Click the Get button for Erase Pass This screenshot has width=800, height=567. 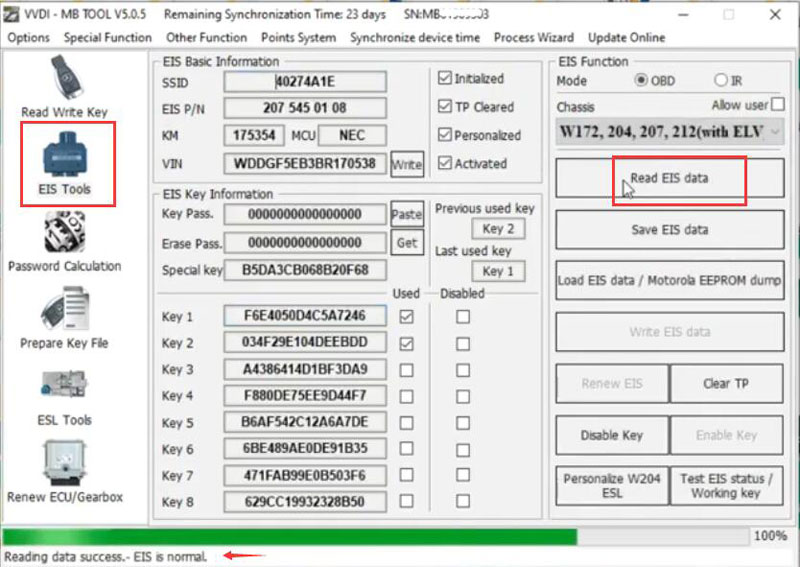coord(407,242)
